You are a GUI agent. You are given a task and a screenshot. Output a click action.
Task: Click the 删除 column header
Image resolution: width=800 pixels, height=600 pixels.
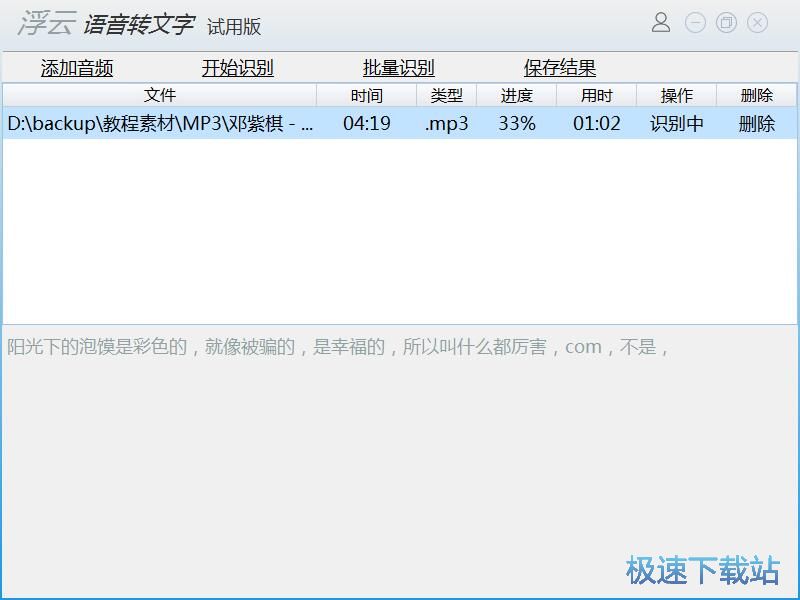[757, 95]
